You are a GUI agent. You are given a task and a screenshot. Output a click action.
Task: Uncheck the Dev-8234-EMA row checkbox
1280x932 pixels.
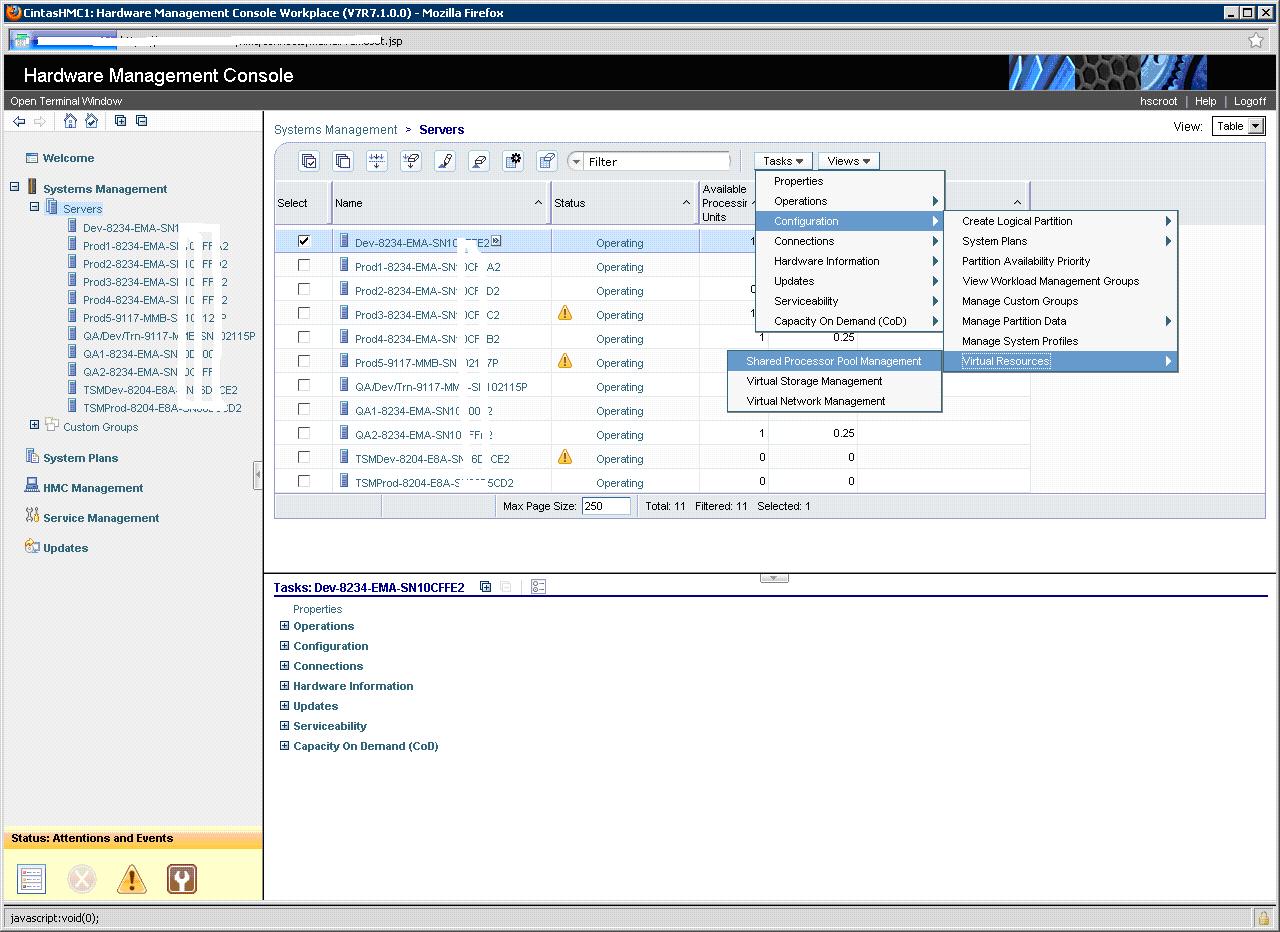point(304,241)
